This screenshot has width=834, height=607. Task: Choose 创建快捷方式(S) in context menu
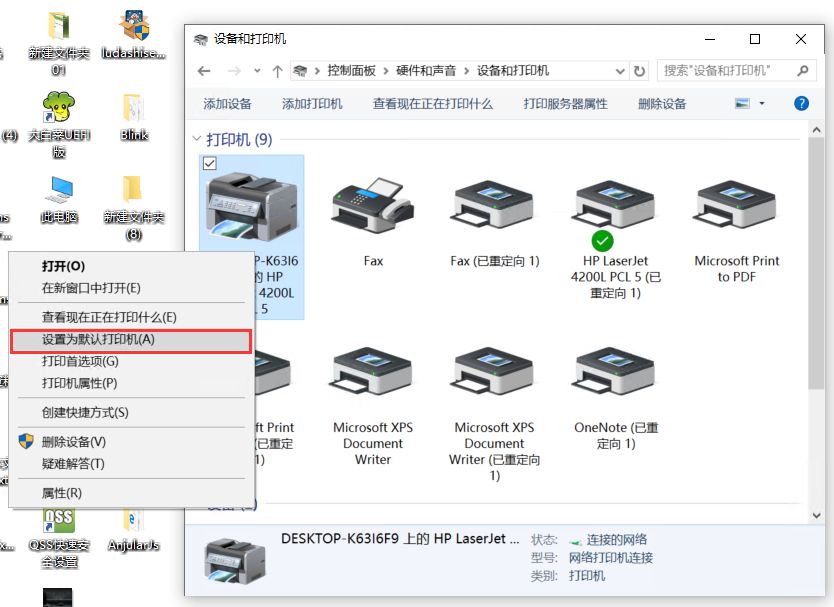coord(131,412)
